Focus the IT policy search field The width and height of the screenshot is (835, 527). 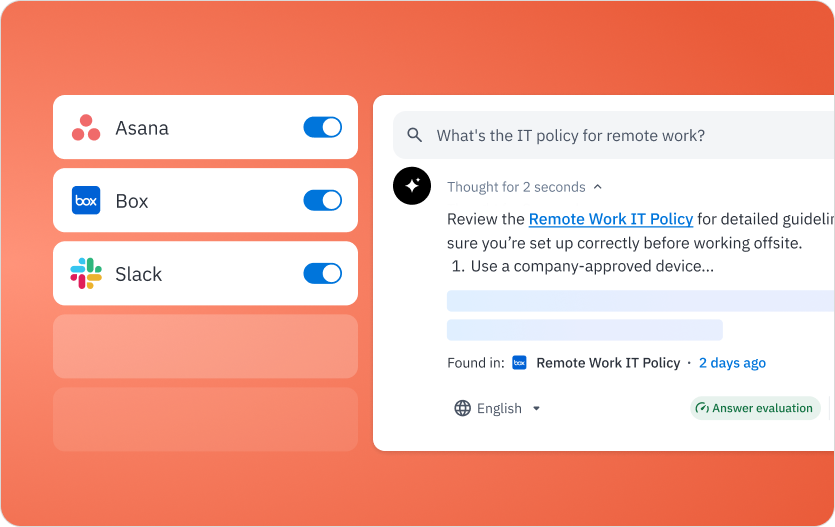point(620,136)
